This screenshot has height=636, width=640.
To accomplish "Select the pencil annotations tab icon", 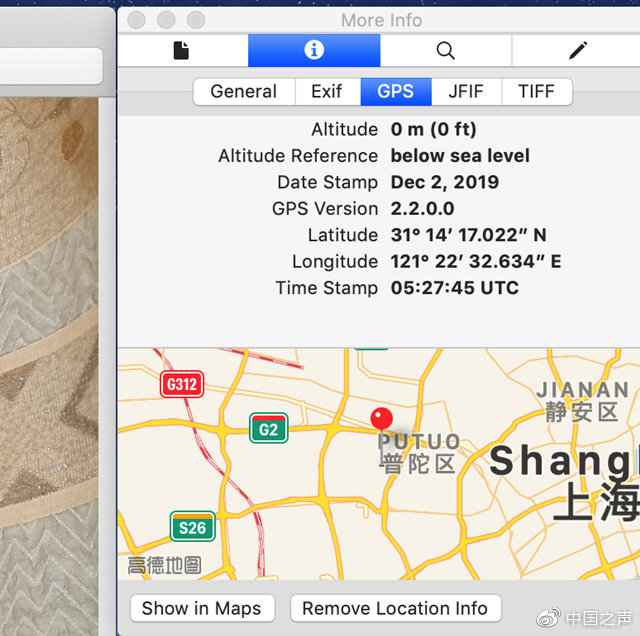I will tap(578, 50).
